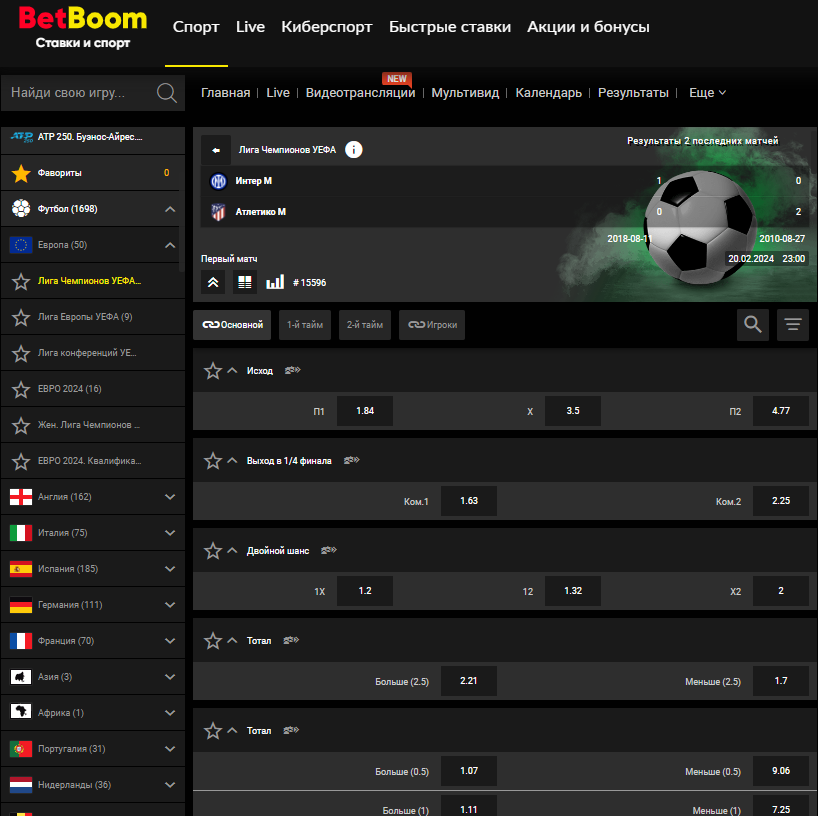This screenshot has width=818, height=816.
Task: Open the Календарь link
Action: point(548,93)
